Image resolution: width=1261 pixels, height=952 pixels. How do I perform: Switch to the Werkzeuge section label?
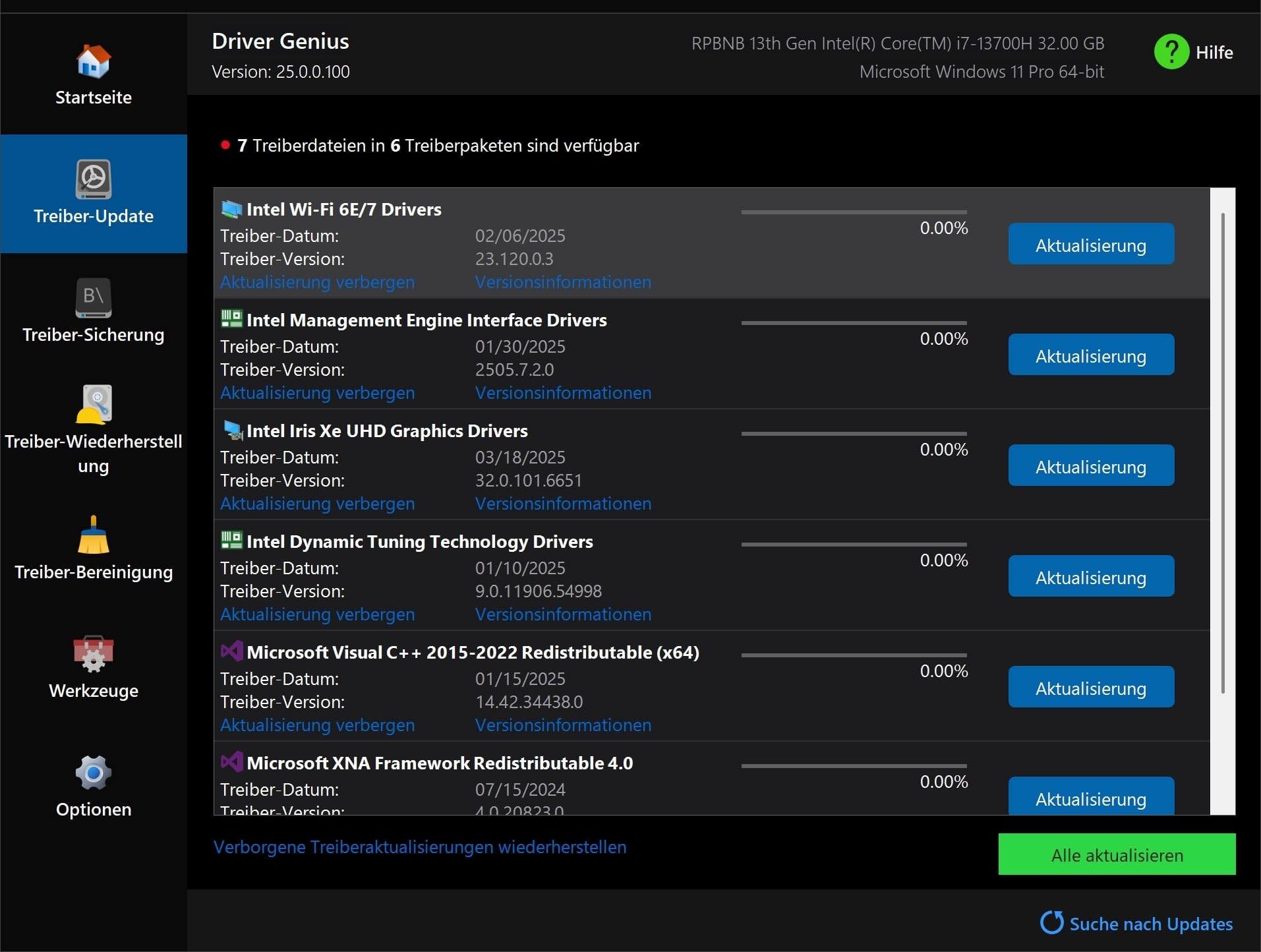tap(94, 691)
